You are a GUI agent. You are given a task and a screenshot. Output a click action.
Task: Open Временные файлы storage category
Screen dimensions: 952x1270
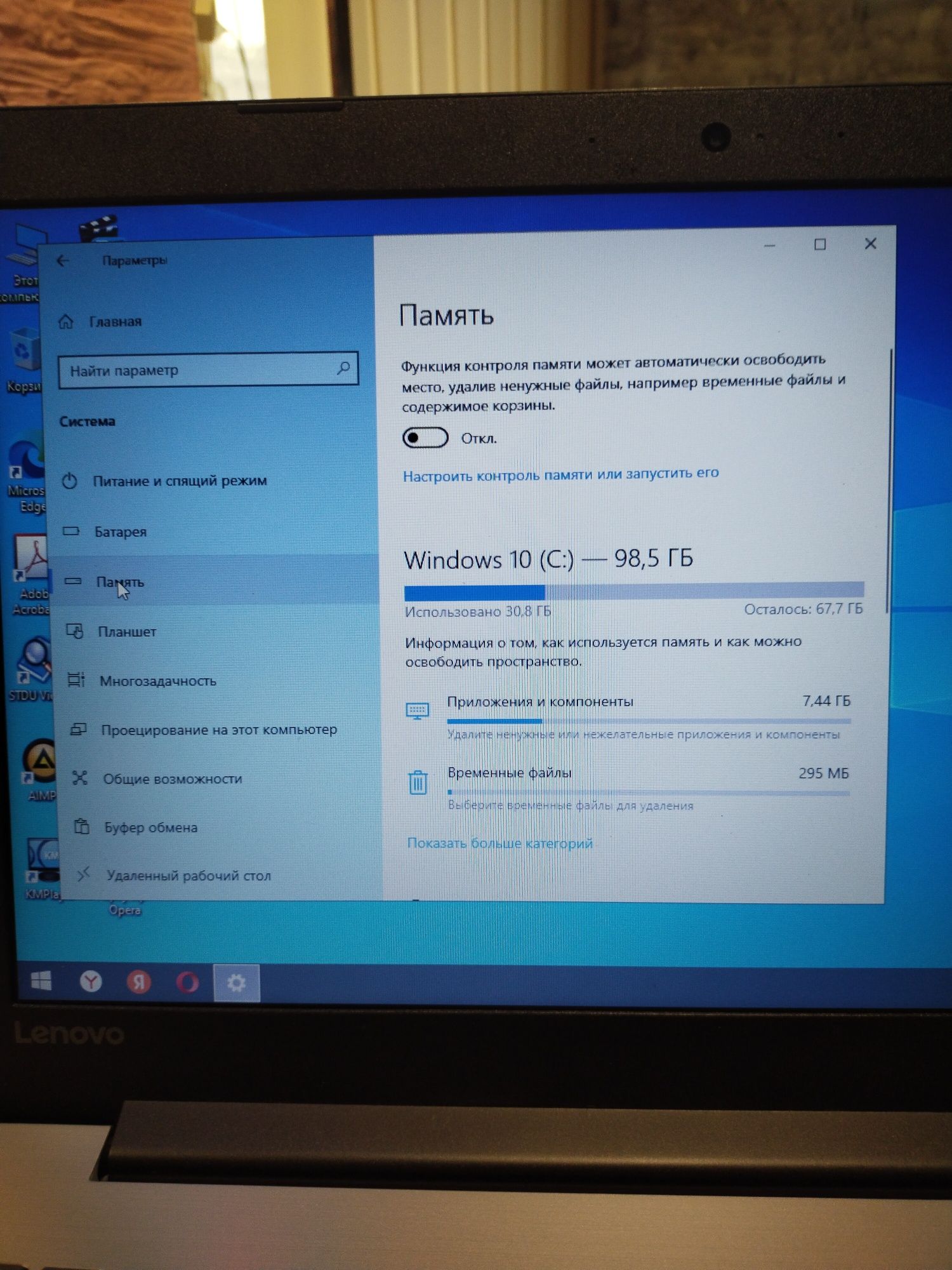coord(628,789)
